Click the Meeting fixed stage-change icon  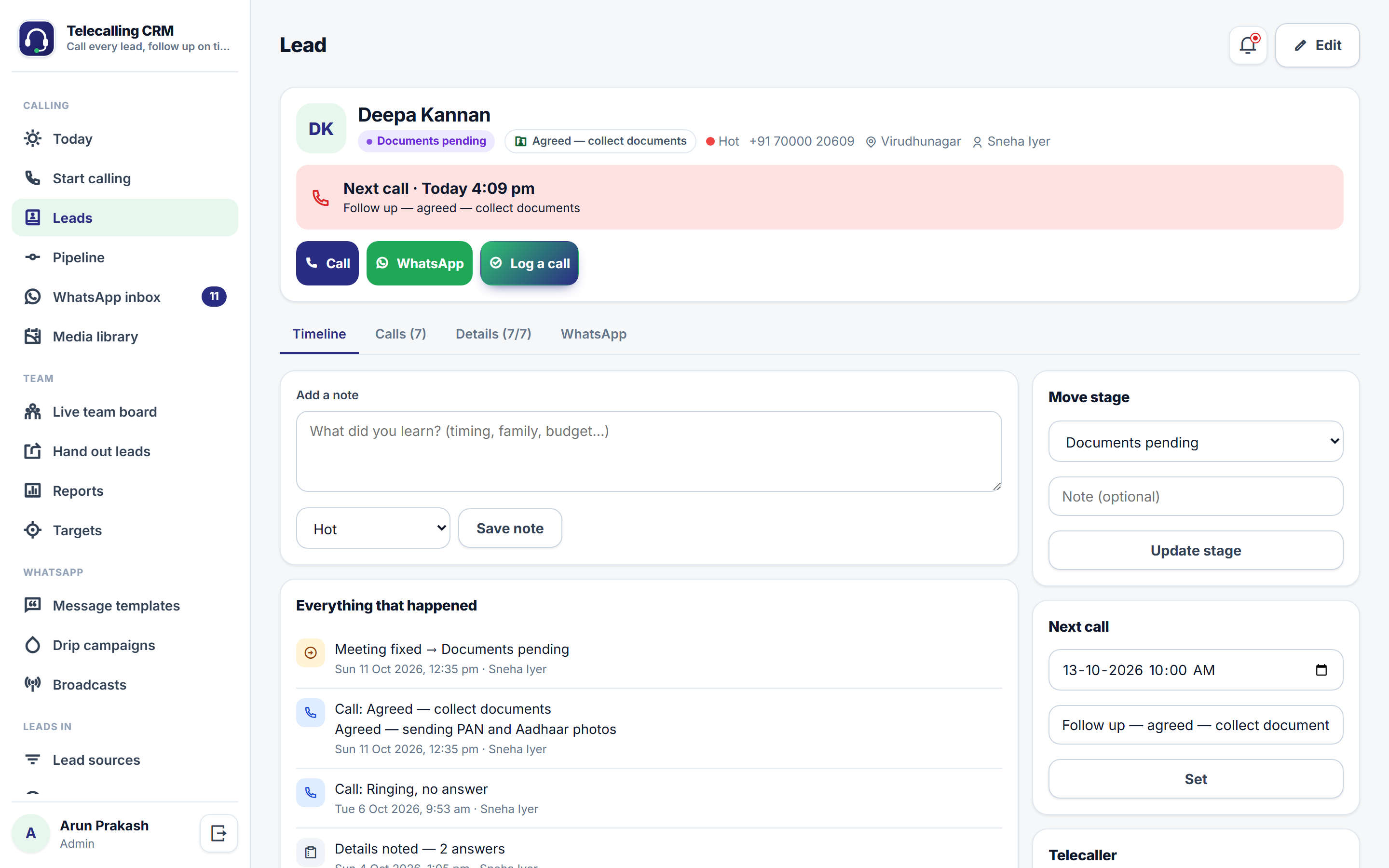pyautogui.click(x=311, y=653)
